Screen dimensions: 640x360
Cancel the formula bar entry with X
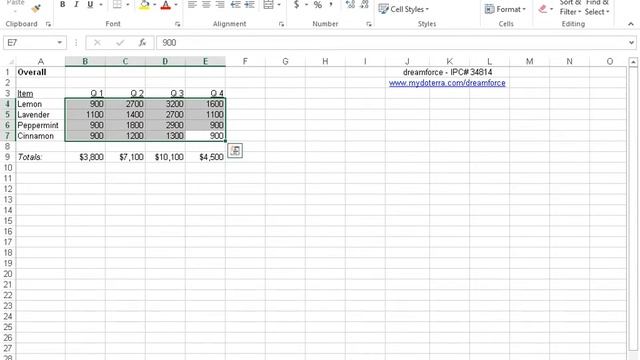(97, 42)
